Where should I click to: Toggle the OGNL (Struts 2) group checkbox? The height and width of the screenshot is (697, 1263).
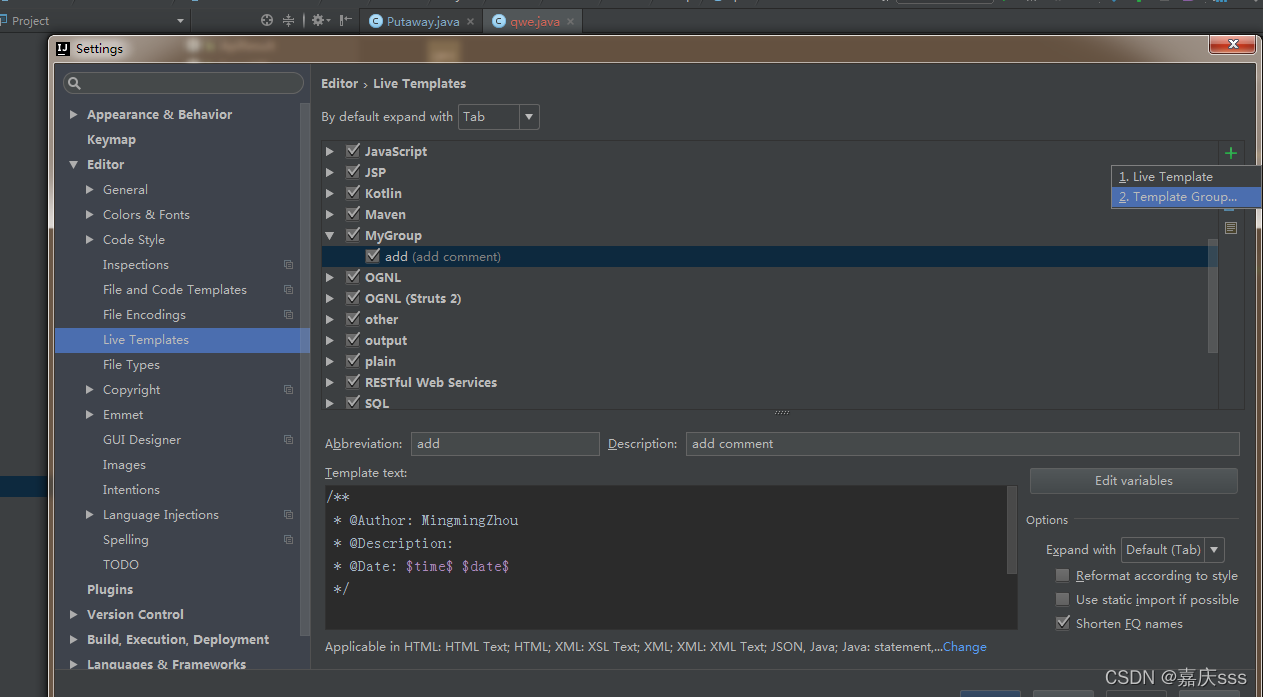click(x=352, y=298)
